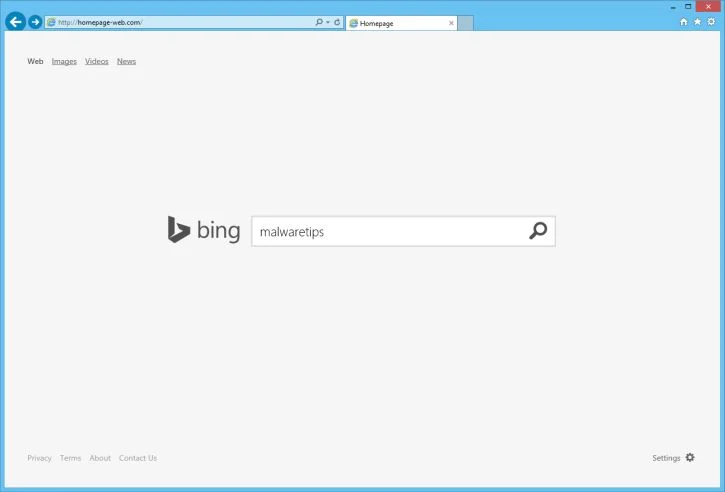Open the About footer link
Image resolution: width=725 pixels, height=492 pixels.
coord(100,458)
